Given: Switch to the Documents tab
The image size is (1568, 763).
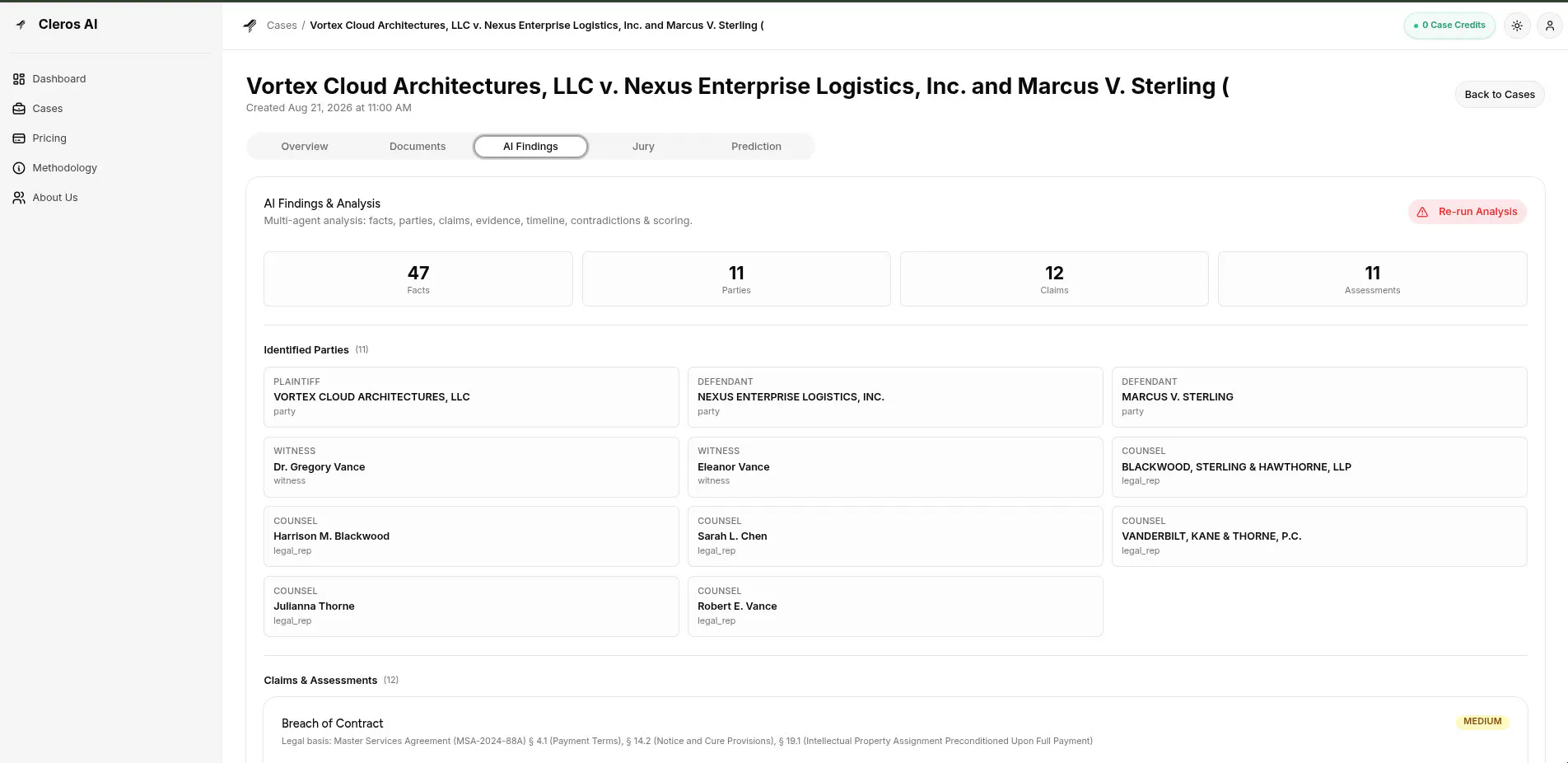Looking at the screenshot, I should pyautogui.click(x=418, y=147).
